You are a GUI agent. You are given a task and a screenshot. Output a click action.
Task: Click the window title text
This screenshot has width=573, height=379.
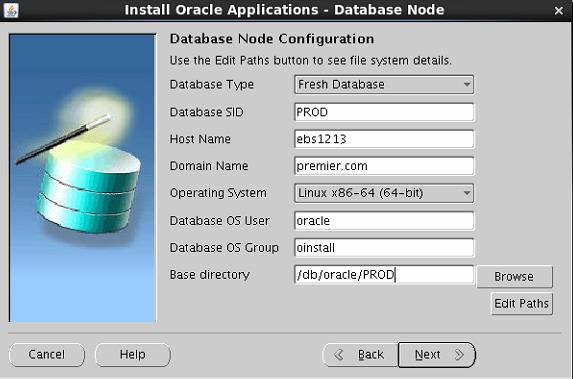pyautogui.click(x=284, y=10)
